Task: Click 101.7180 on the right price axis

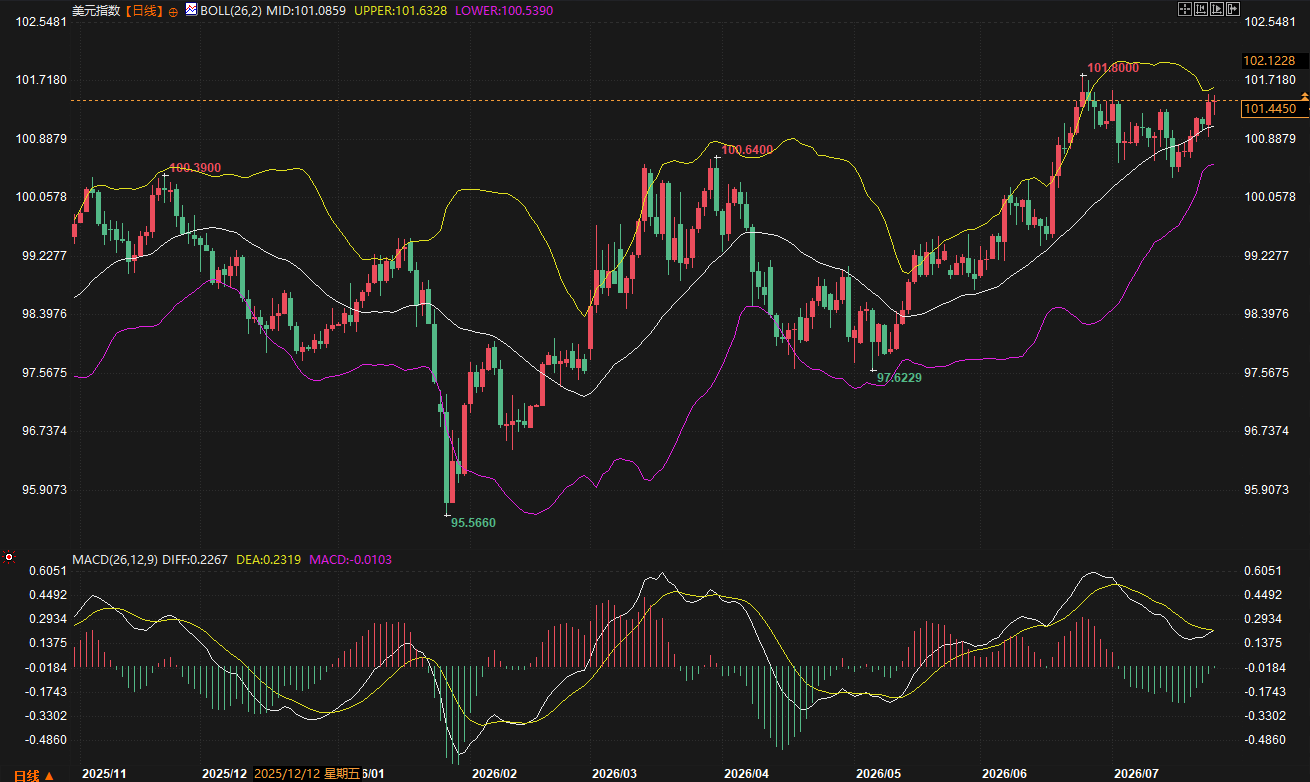Action: 1269,80
